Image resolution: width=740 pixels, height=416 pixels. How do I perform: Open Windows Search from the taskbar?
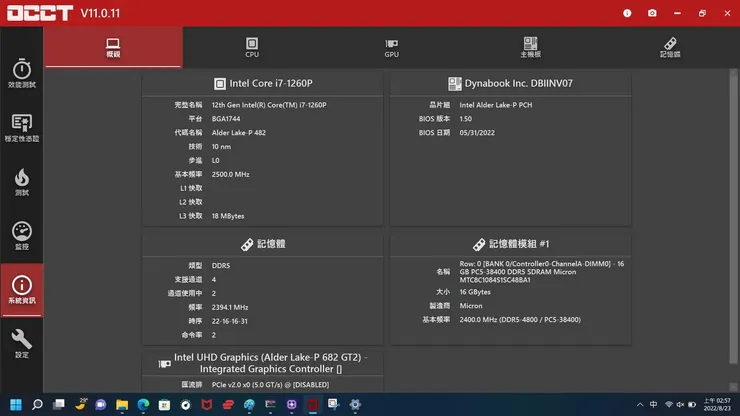[37, 405]
